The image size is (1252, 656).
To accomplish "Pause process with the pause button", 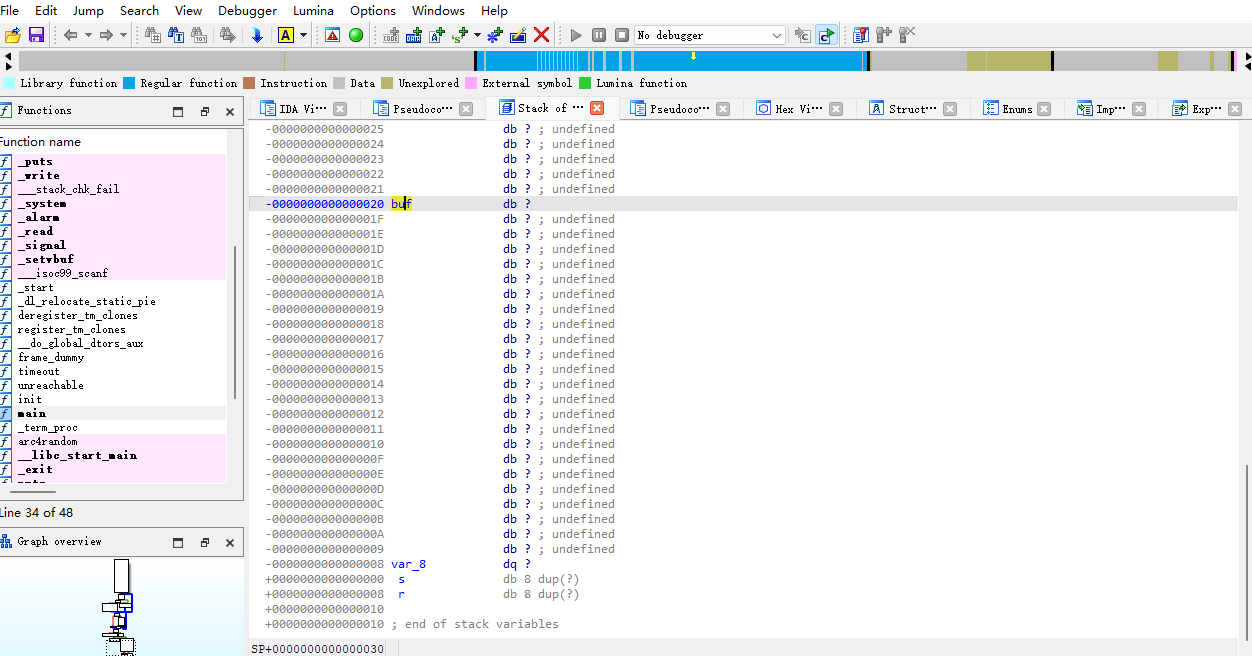I will 599,35.
